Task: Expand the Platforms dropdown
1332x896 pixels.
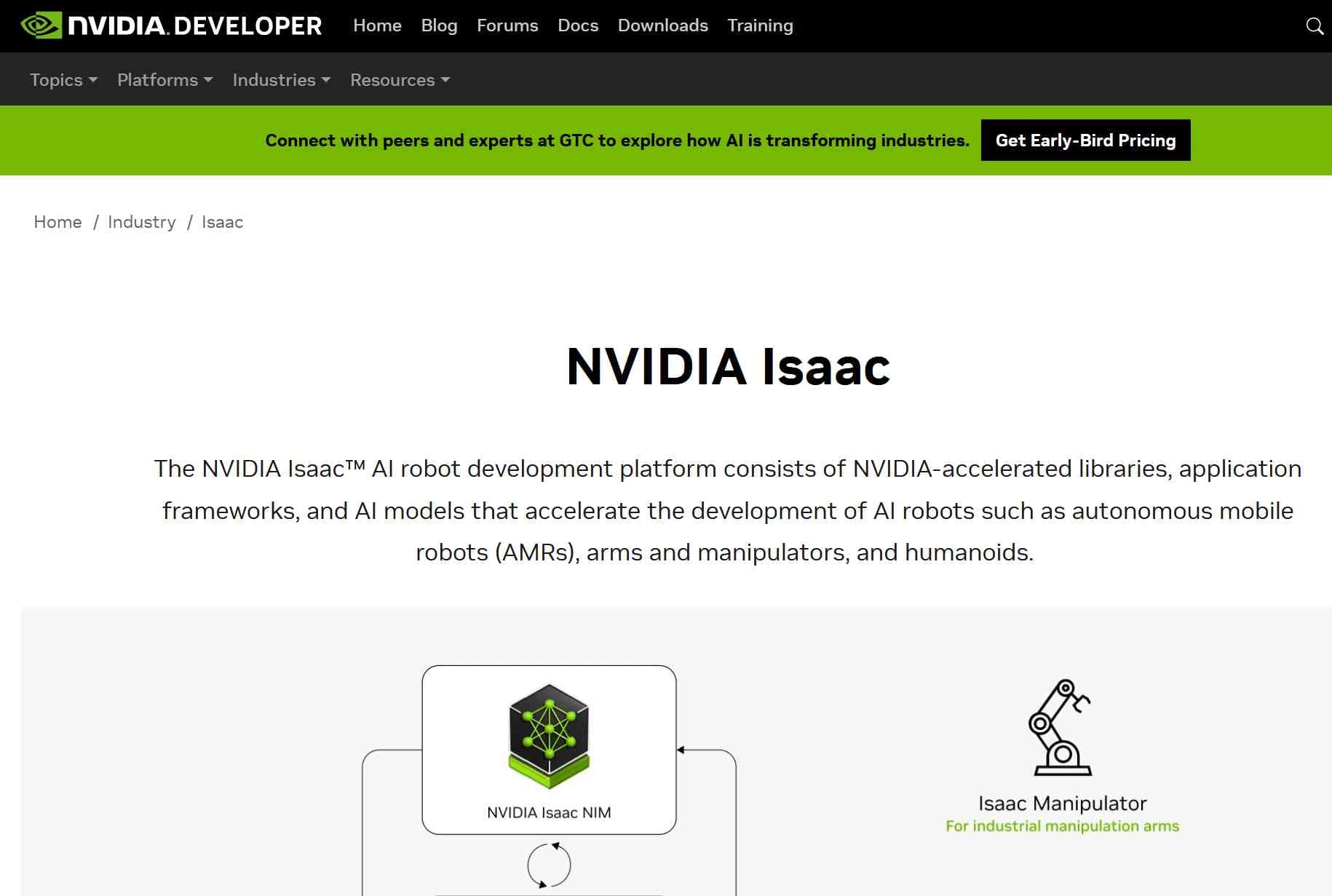Action: point(165,80)
